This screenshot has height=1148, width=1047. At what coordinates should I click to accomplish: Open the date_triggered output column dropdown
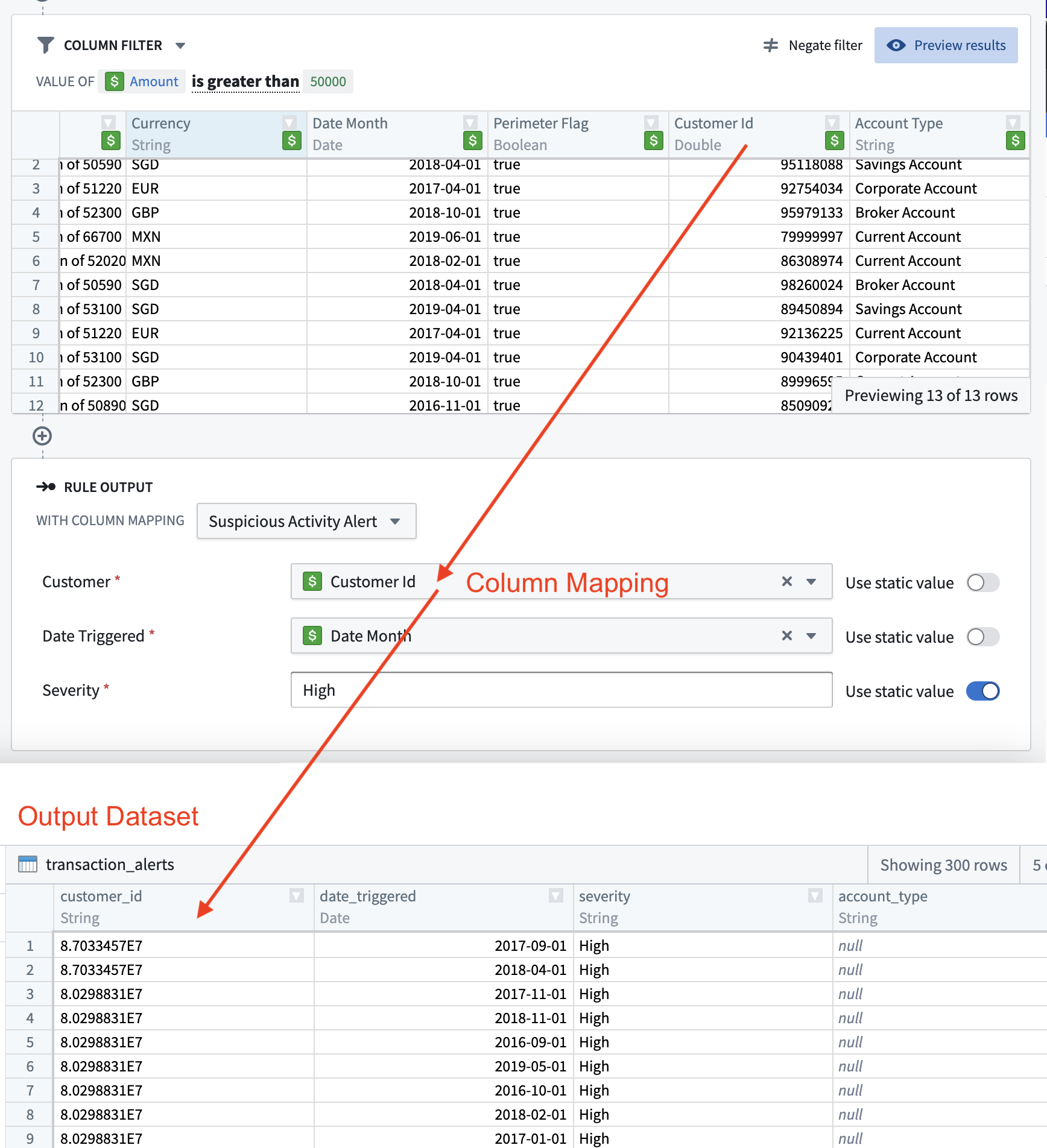(555, 895)
